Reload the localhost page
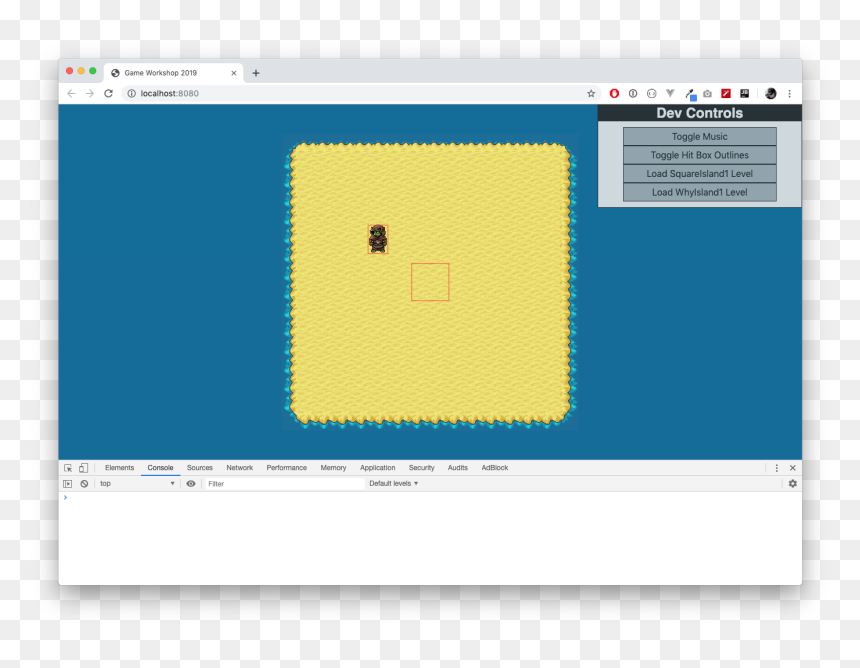The width and height of the screenshot is (860, 668). [109, 93]
